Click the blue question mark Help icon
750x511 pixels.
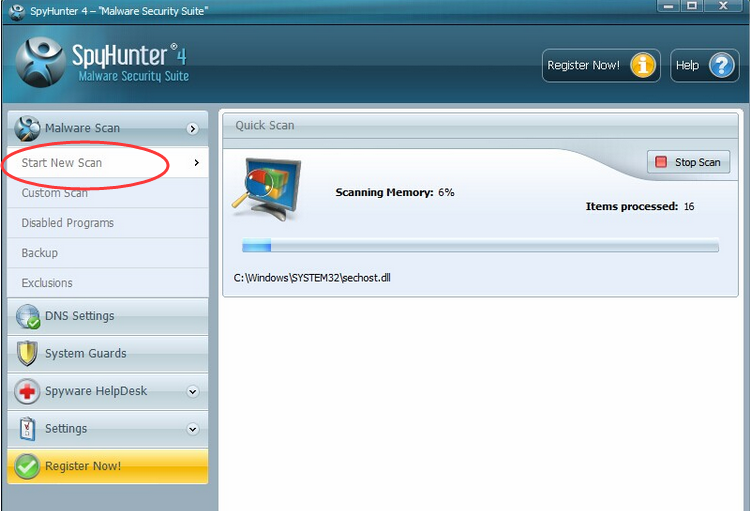[721, 65]
